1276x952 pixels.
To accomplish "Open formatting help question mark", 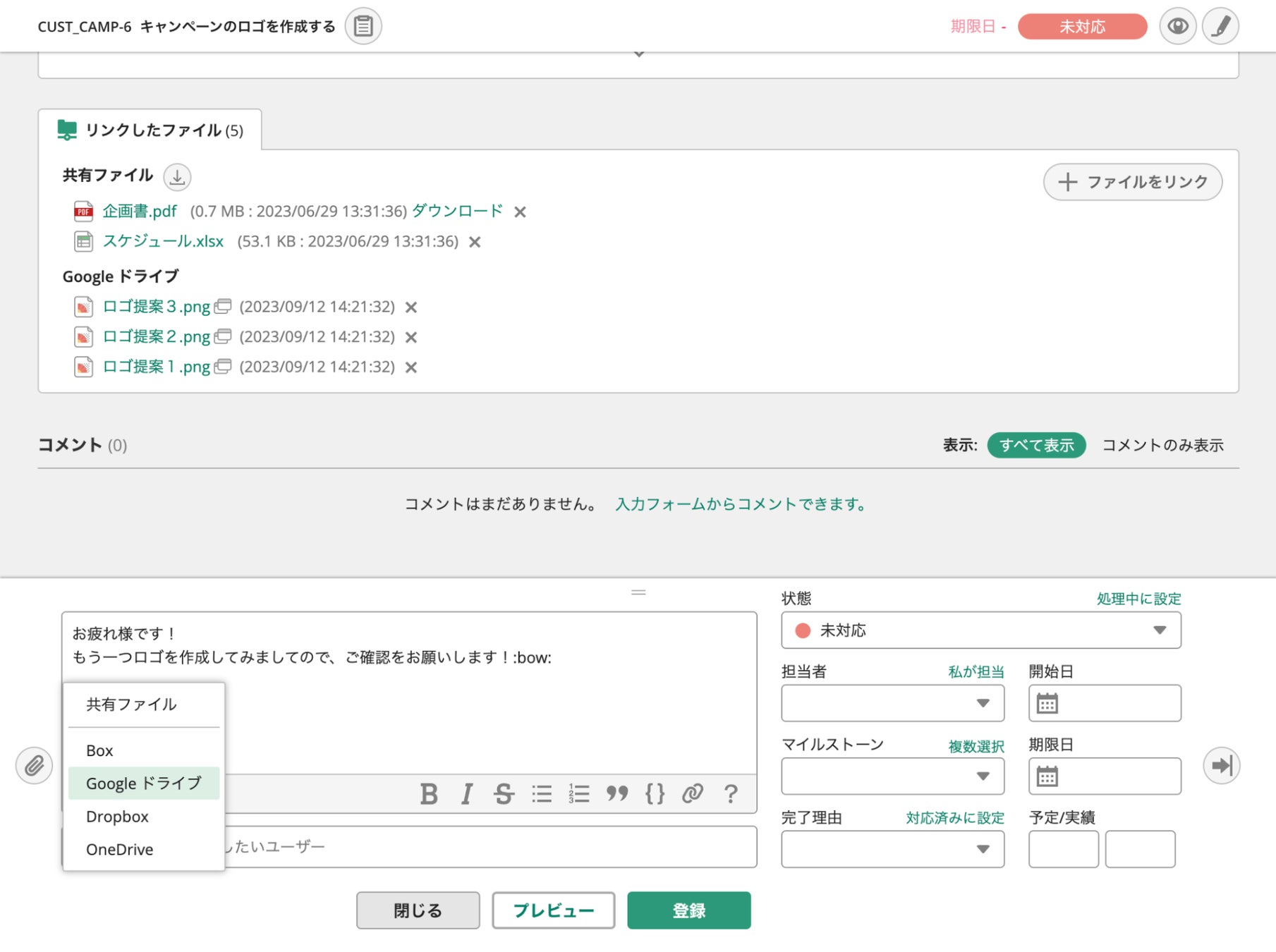I will [731, 794].
